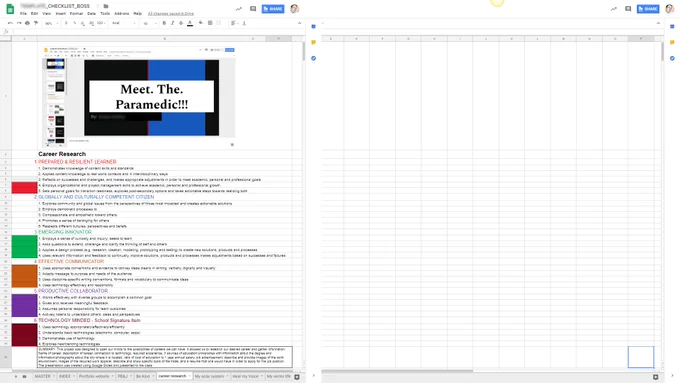This screenshot has height=383, width=680.
Task: Print the spreadsheet using the printer icon
Action: 27,23
